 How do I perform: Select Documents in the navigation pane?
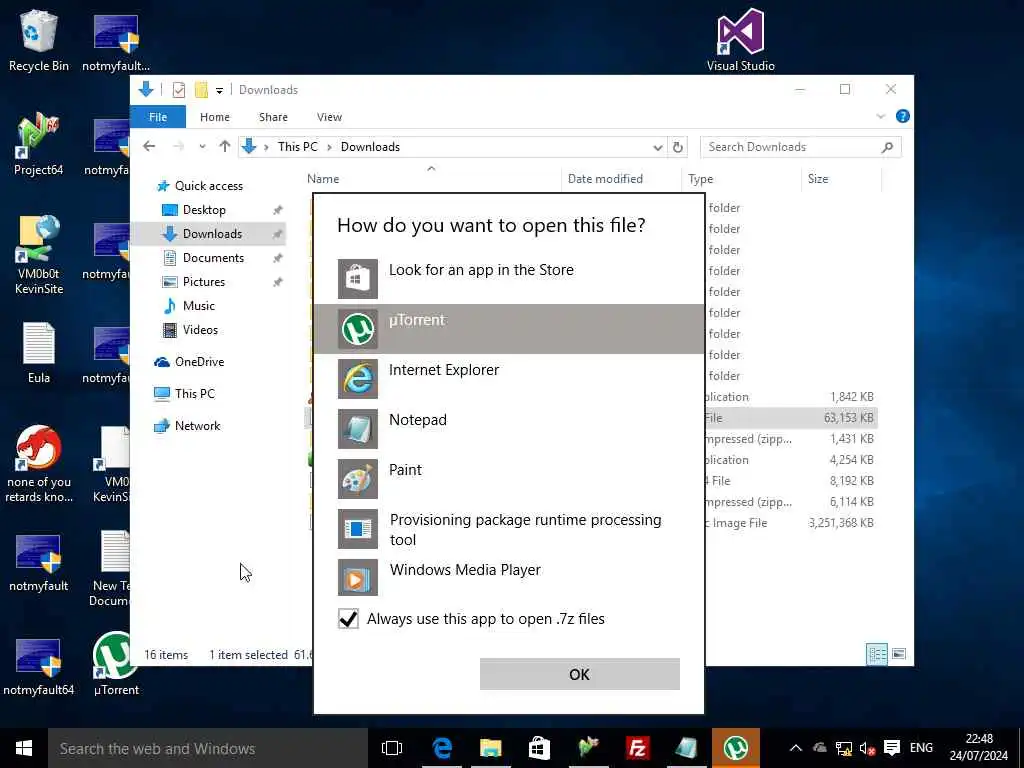tap(213, 258)
